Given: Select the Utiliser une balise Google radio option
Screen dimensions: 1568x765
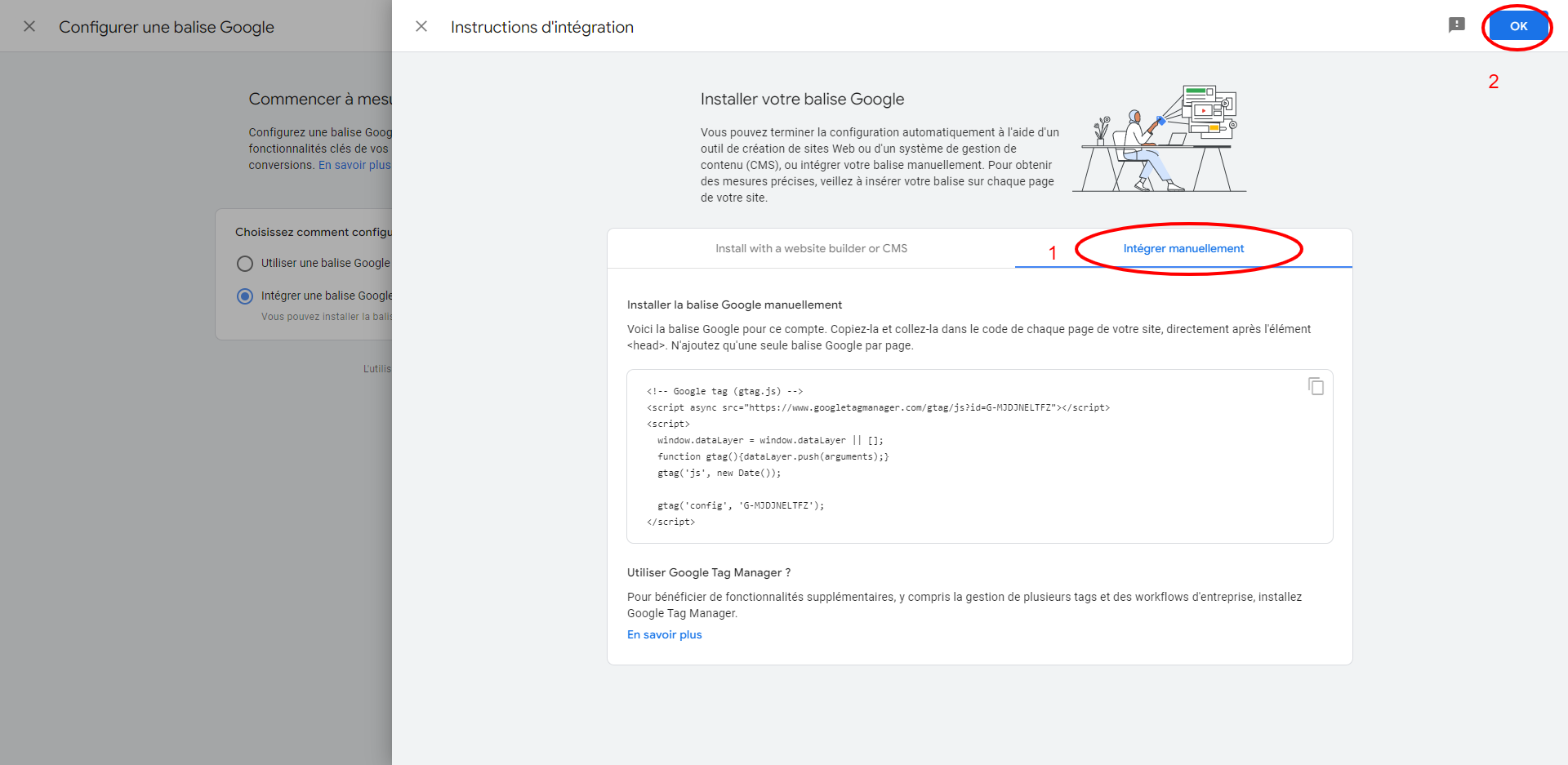Looking at the screenshot, I should tap(245, 264).
